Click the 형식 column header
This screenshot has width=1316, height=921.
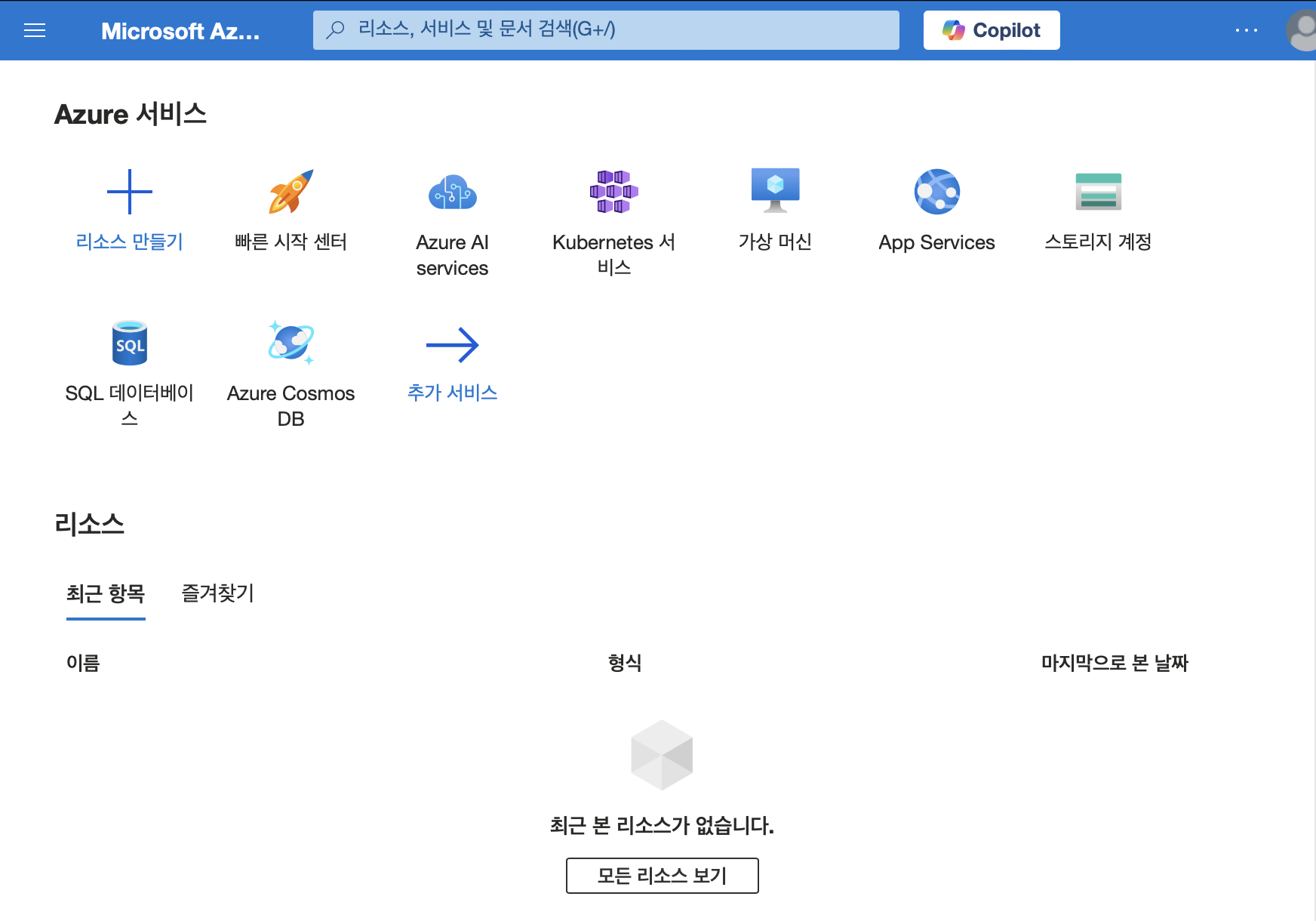click(625, 663)
